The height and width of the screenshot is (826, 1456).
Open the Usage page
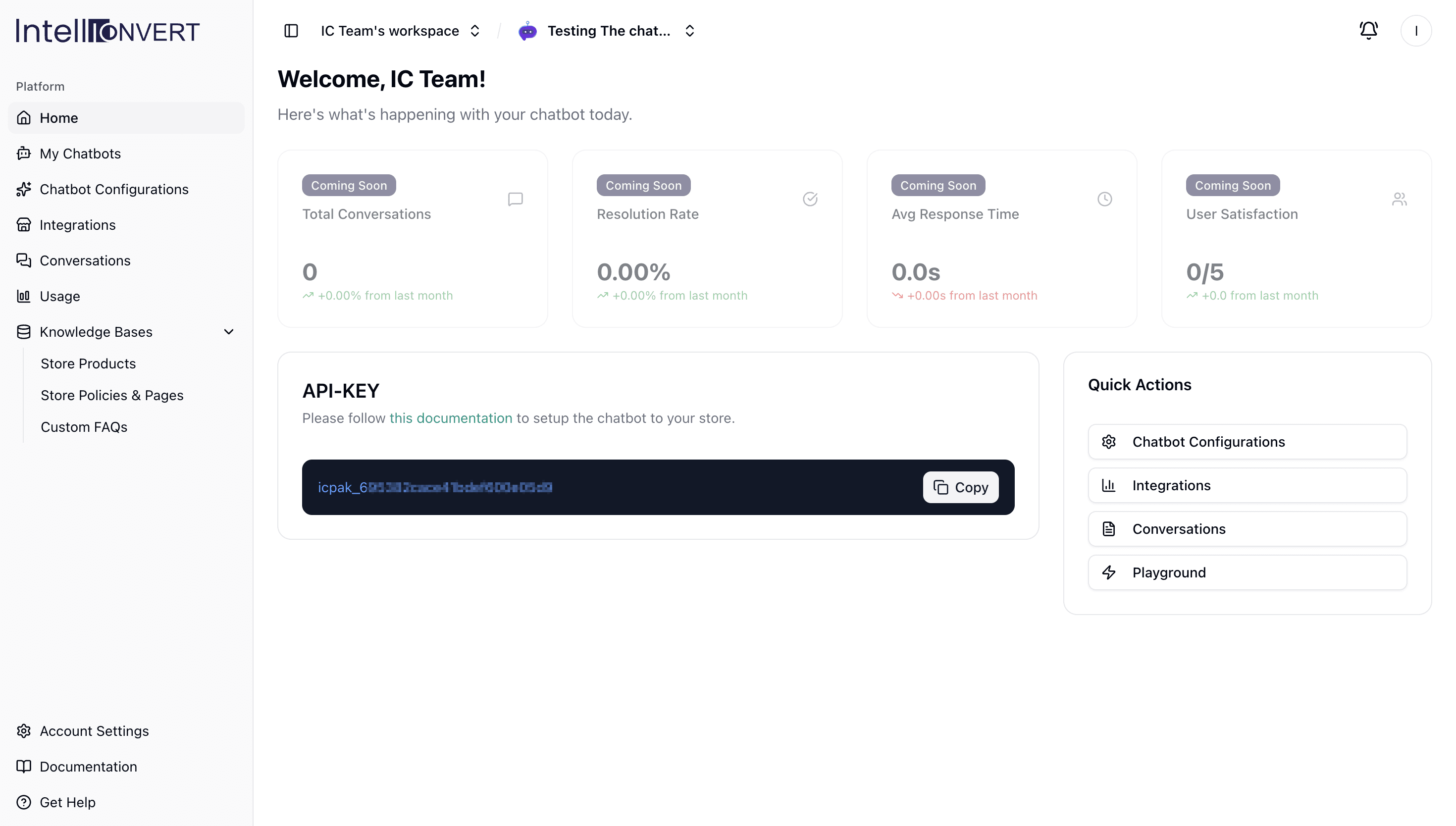(x=126, y=296)
